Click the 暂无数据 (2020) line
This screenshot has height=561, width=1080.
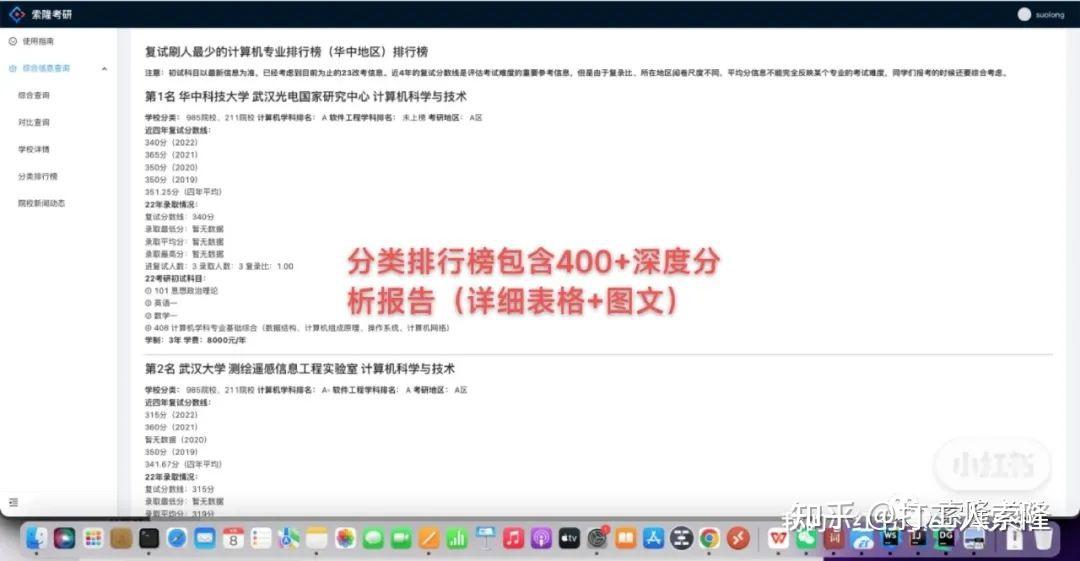click(176, 440)
